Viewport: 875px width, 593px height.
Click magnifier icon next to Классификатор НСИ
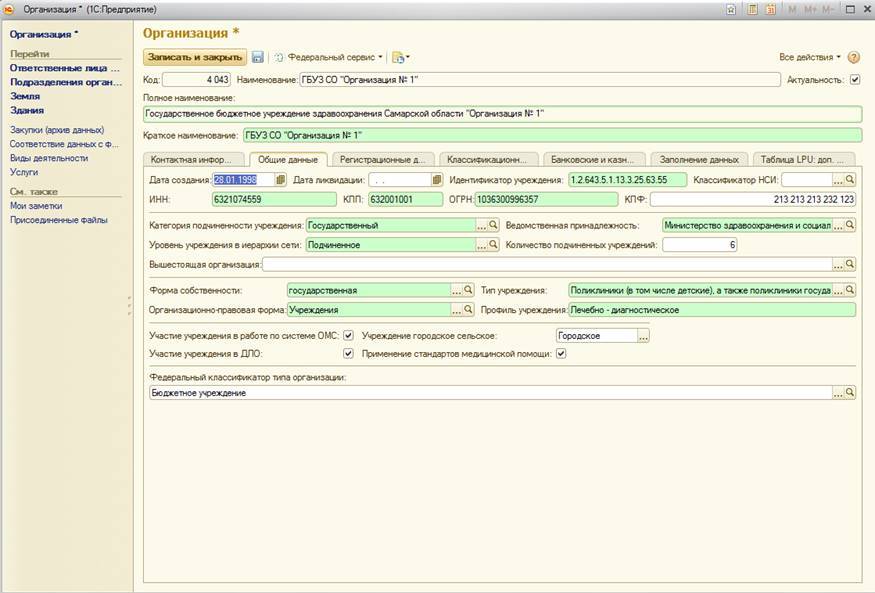point(850,180)
